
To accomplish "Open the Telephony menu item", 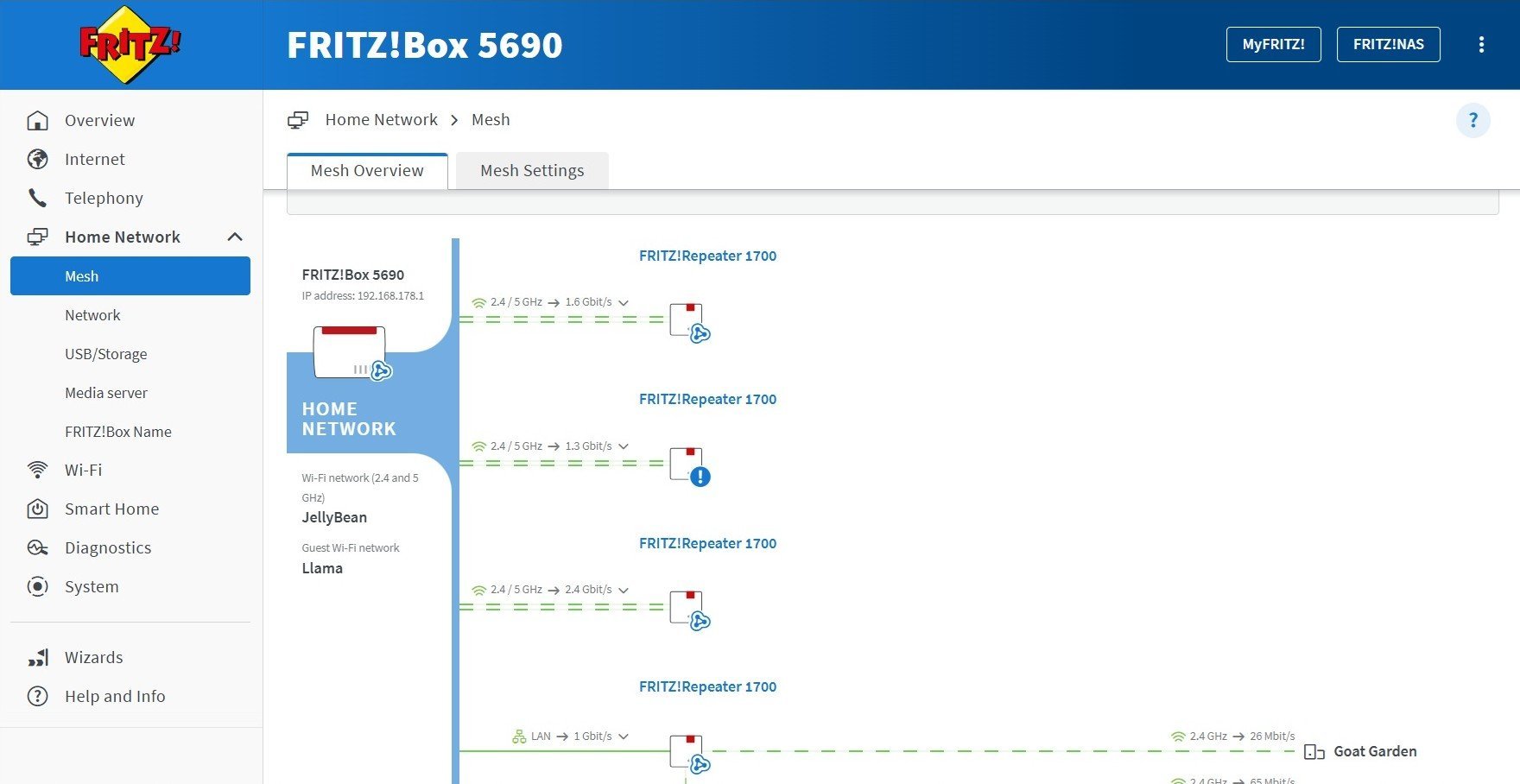I will [104, 198].
